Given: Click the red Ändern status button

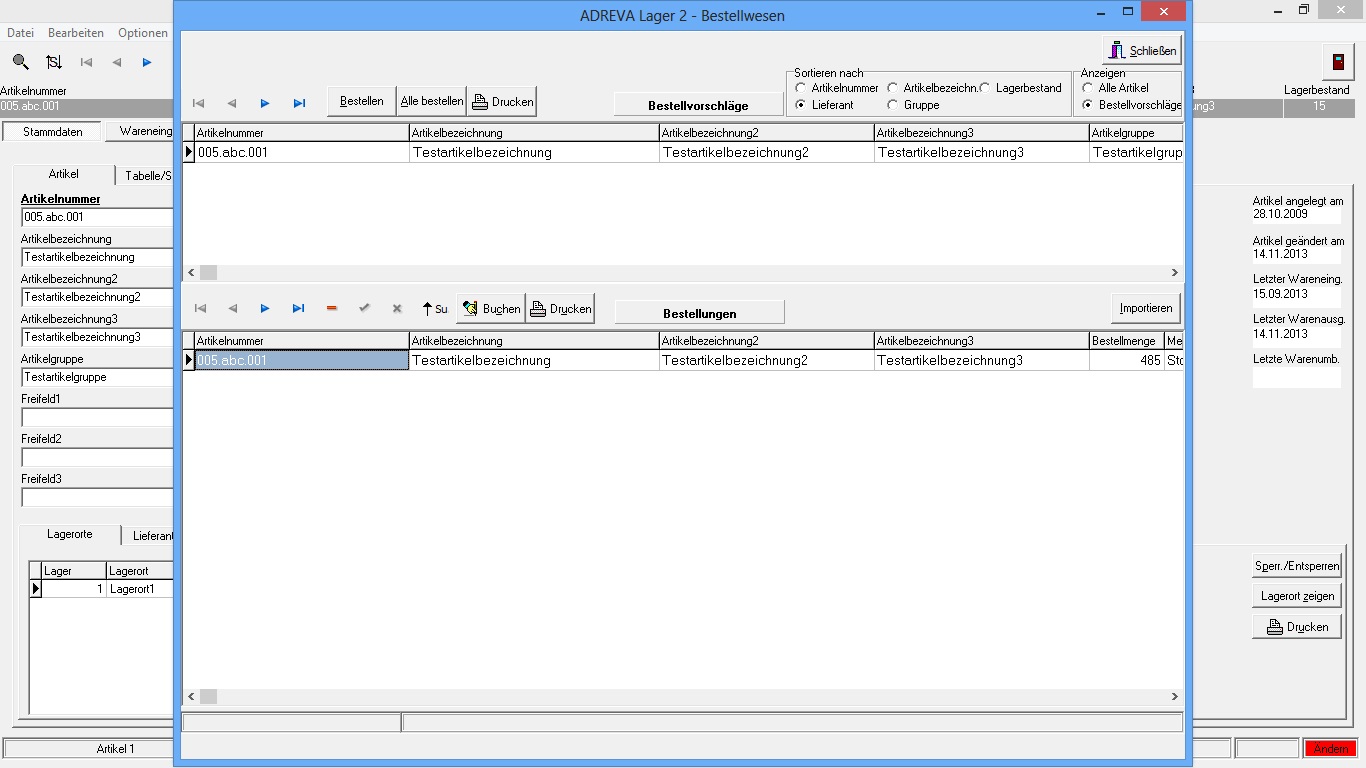Looking at the screenshot, I should pos(1331,749).
